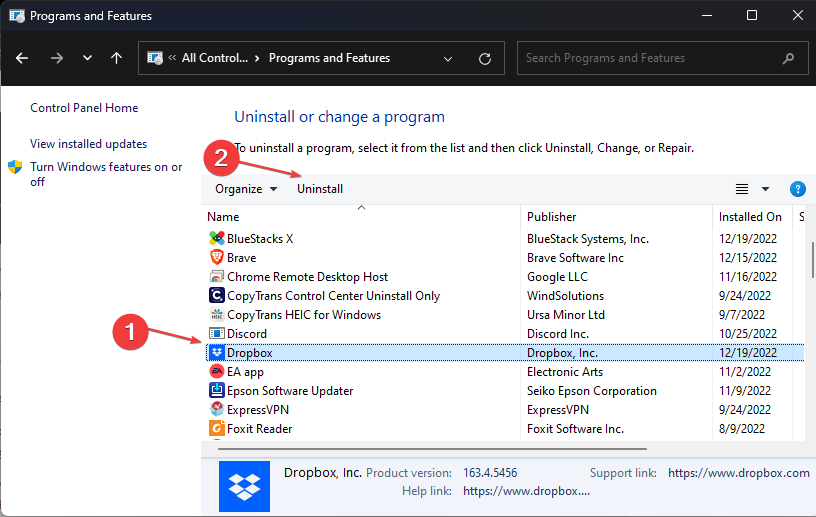Click the Control Panel icon in address bar
This screenshot has width=816, height=517.
click(x=155, y=58)
